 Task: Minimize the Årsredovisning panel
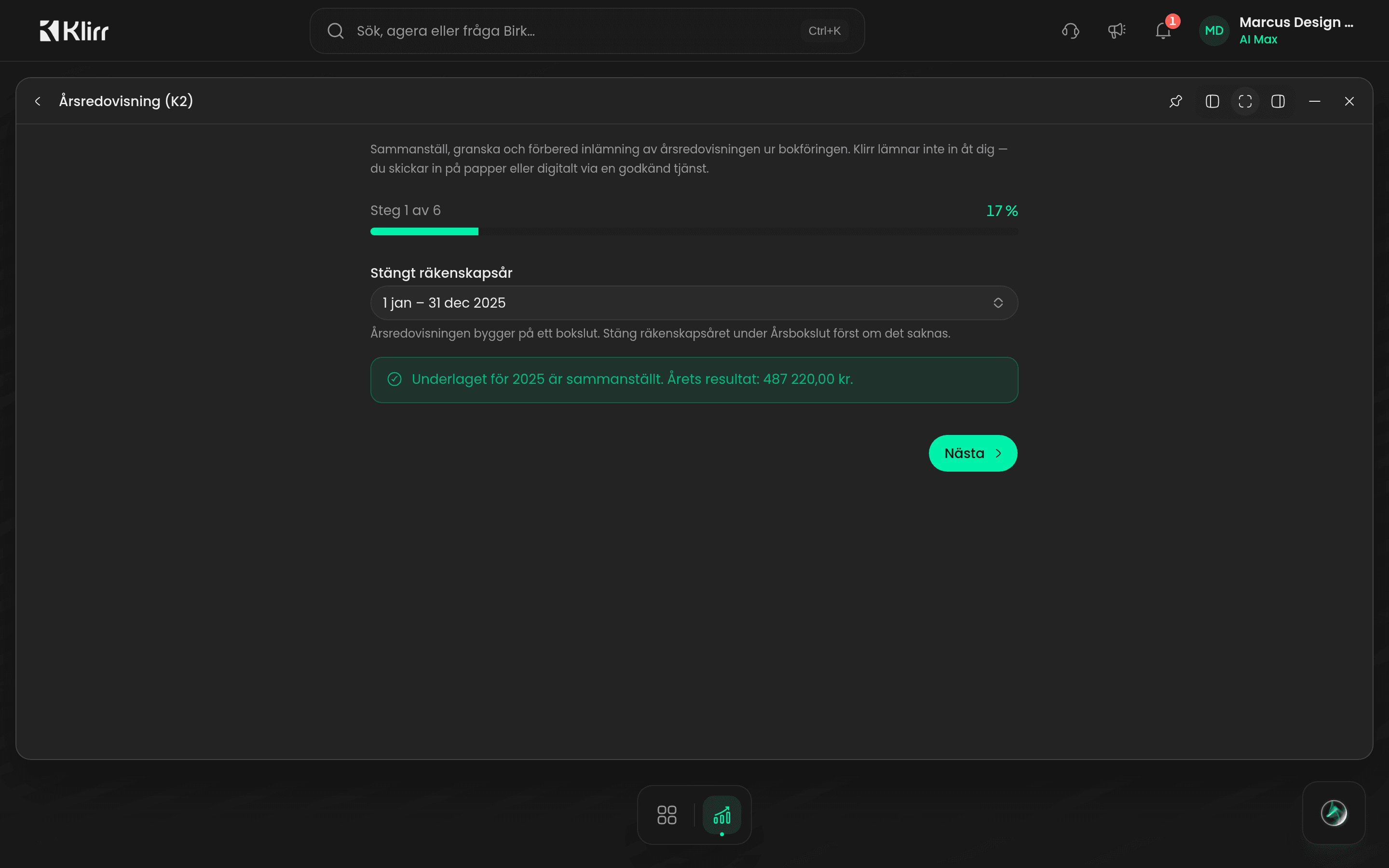coord(1314,102)
